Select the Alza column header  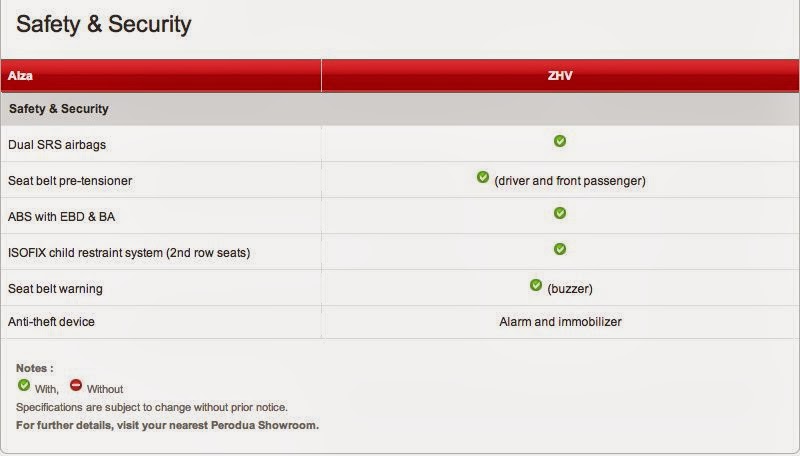point(20,75)
